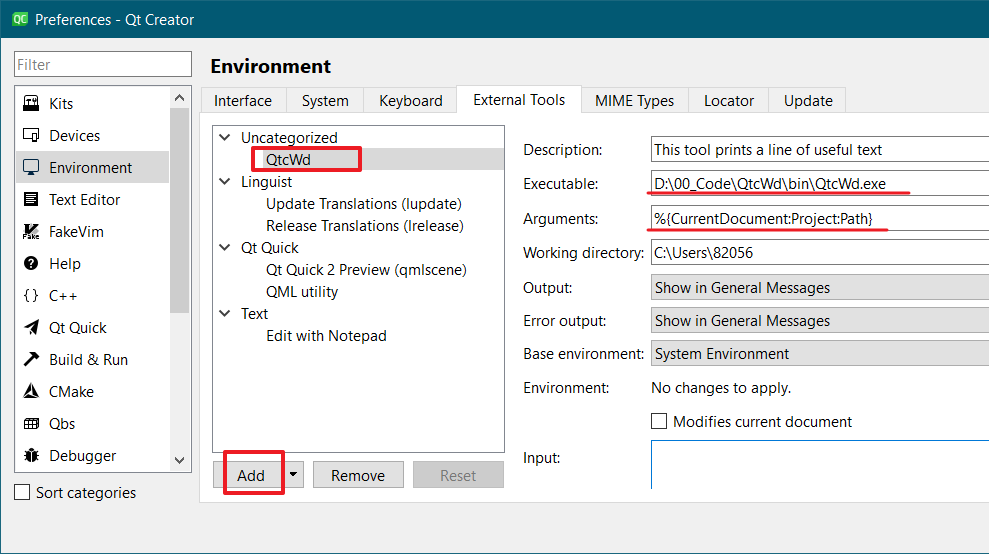Click the Executable path field
The image size is (989, 554).
tap(819, 184)
